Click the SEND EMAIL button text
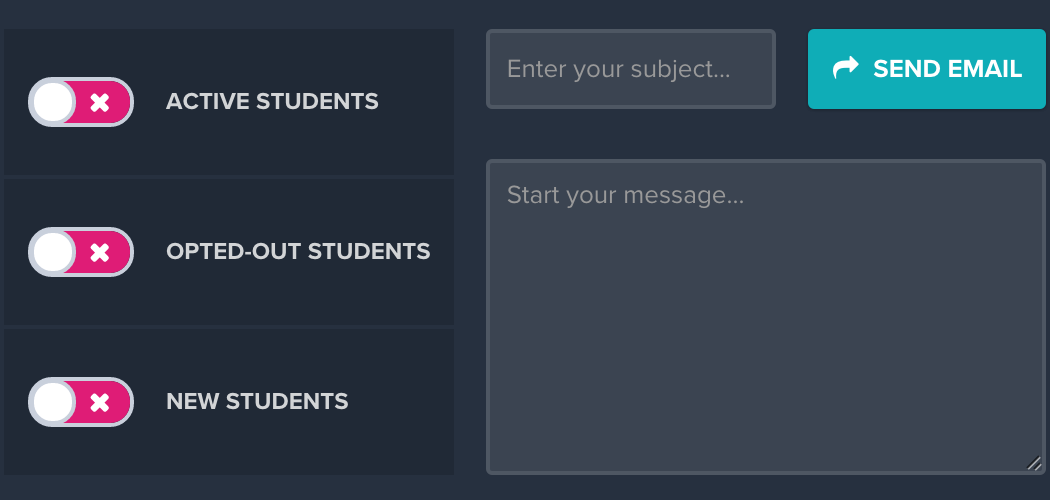Screen dimensions: 1050x500 click(x=948, y=68)
